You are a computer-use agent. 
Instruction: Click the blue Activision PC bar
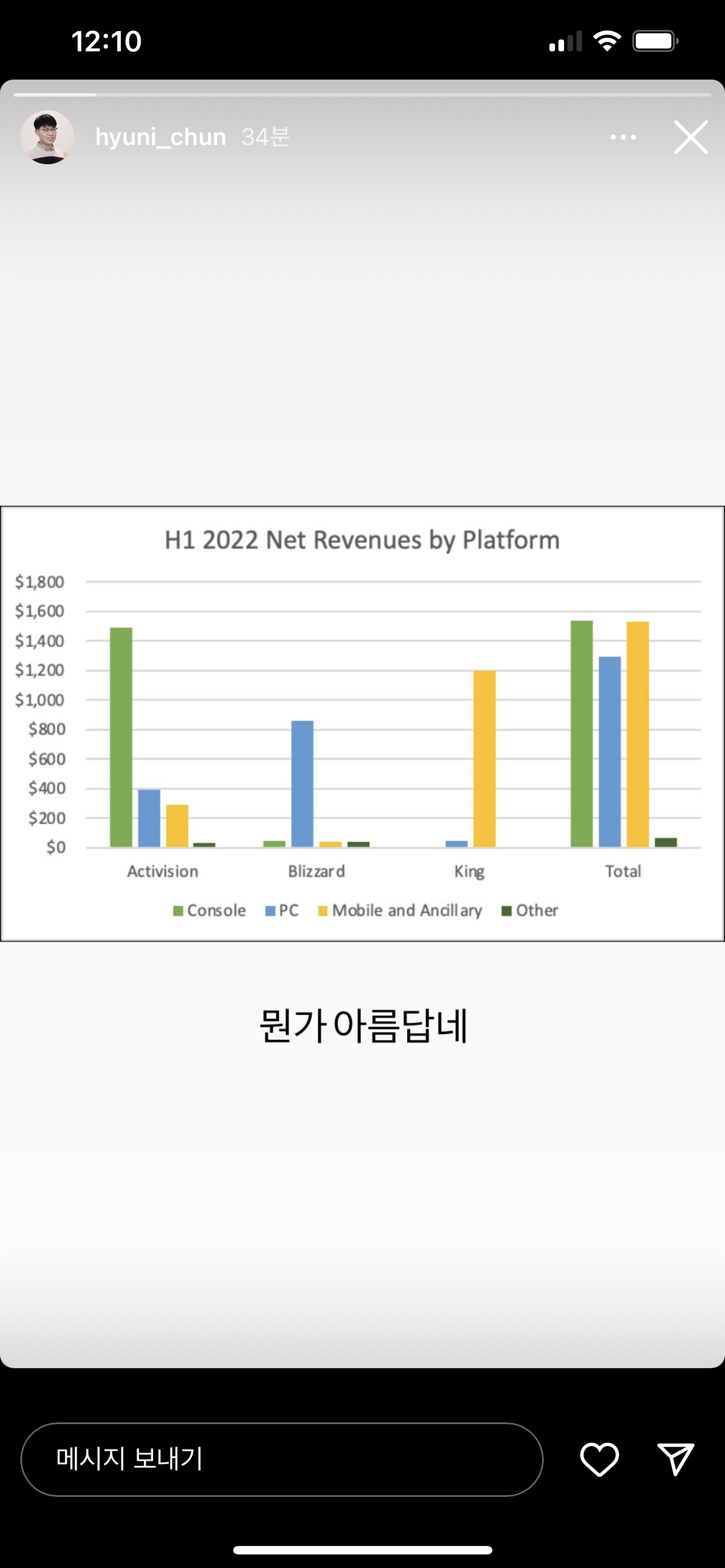[x=149, y=818]
